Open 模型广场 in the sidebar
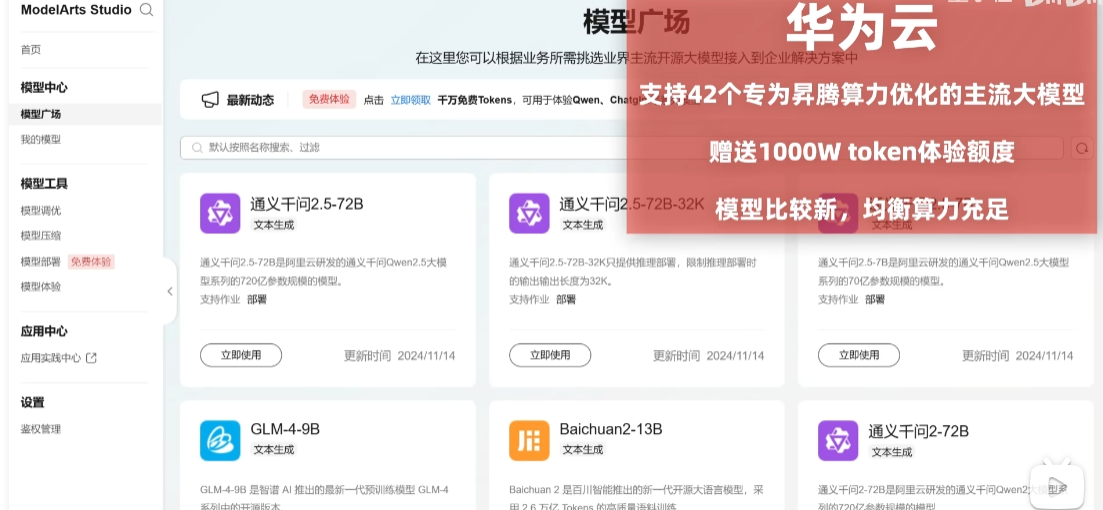 [x=41, y=114]
